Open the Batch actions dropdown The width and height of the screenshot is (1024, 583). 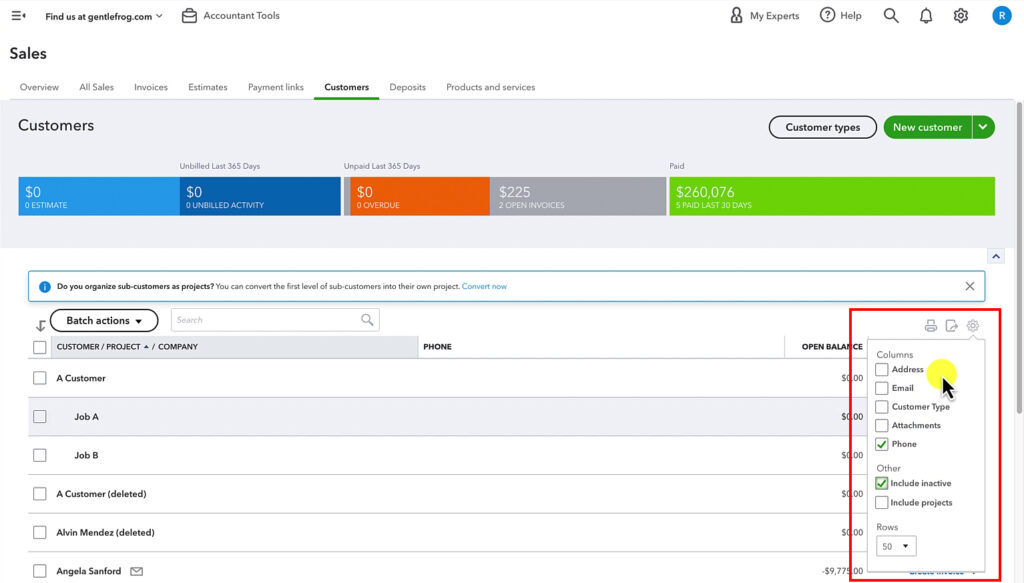(103, 320)
